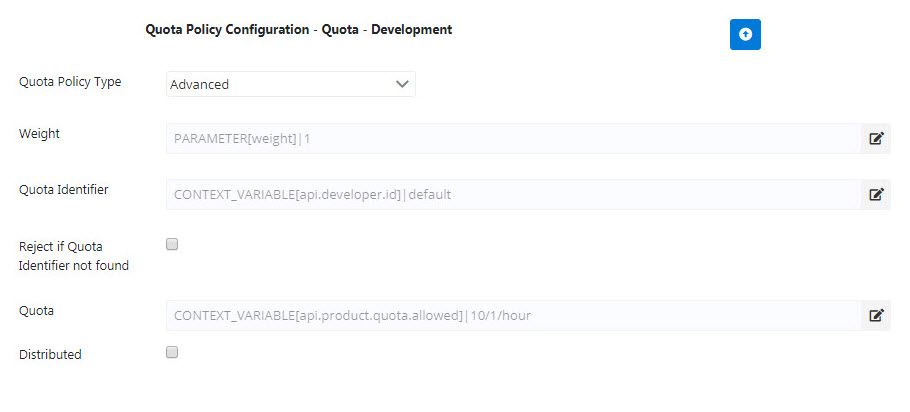Click the Quota field label

tap(37, 310)
